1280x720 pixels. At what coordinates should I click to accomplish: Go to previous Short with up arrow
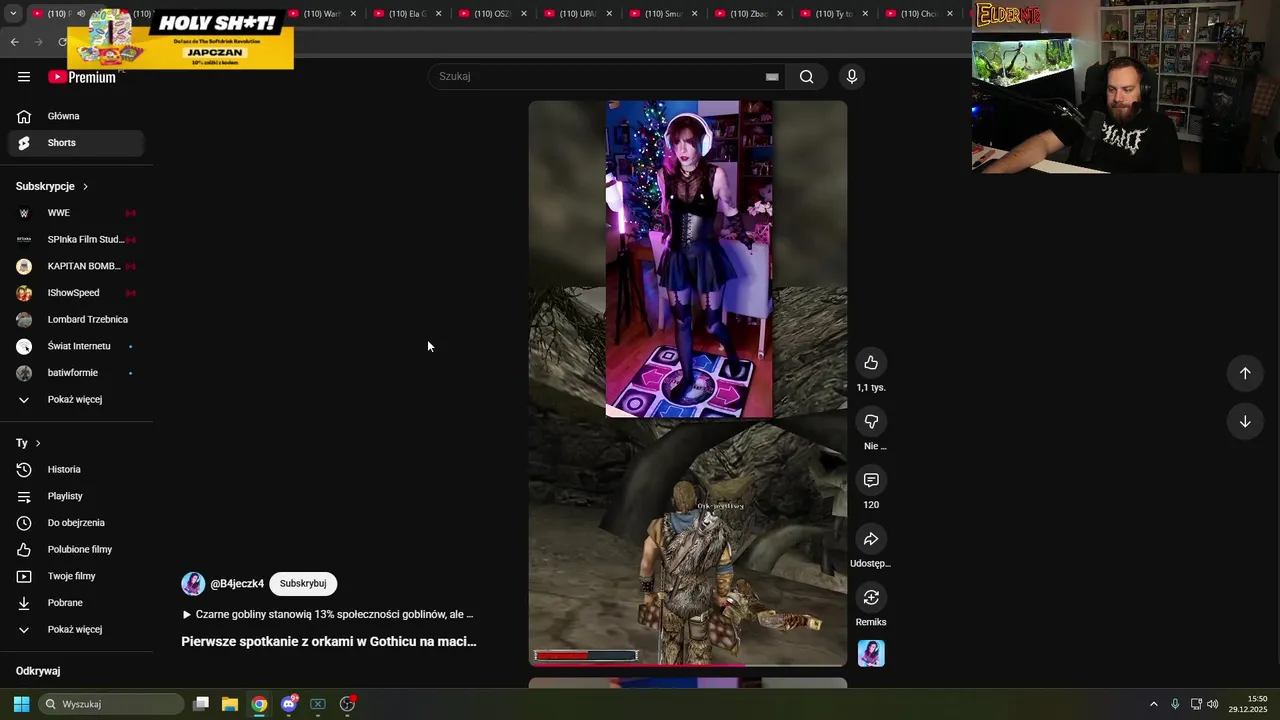[x=1245, y=373]
